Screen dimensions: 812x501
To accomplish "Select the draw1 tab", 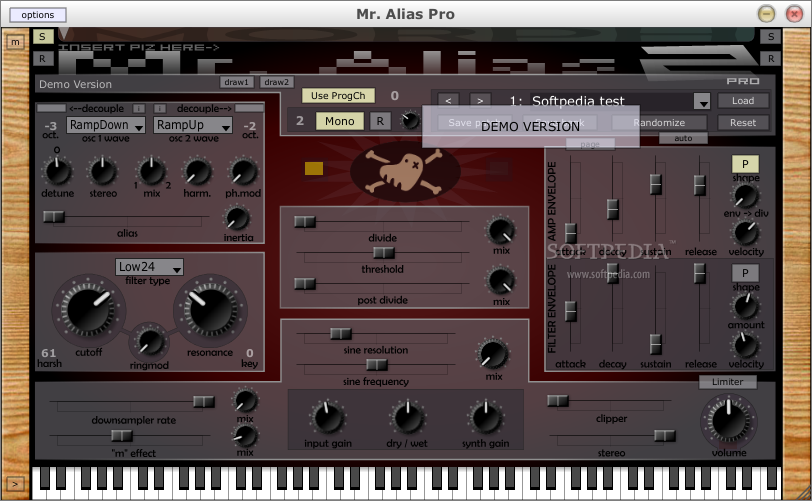I will [237, 82].
